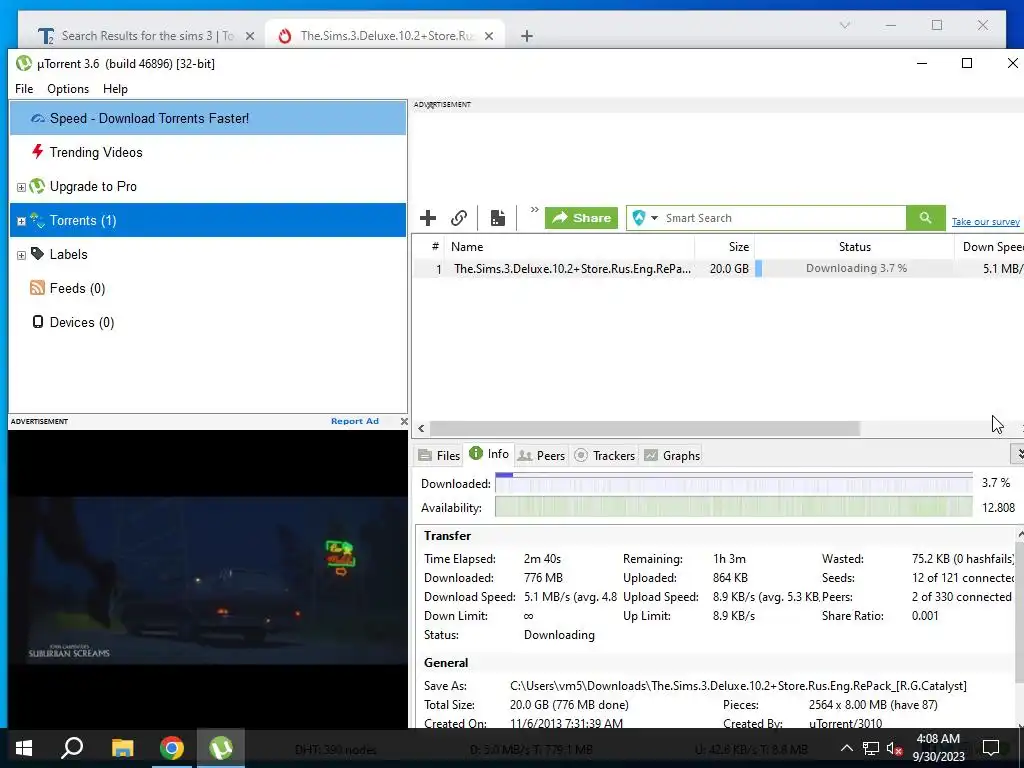Click the Availability green bar
Screen dimensions: 1024x768
(x=733, y=507)
